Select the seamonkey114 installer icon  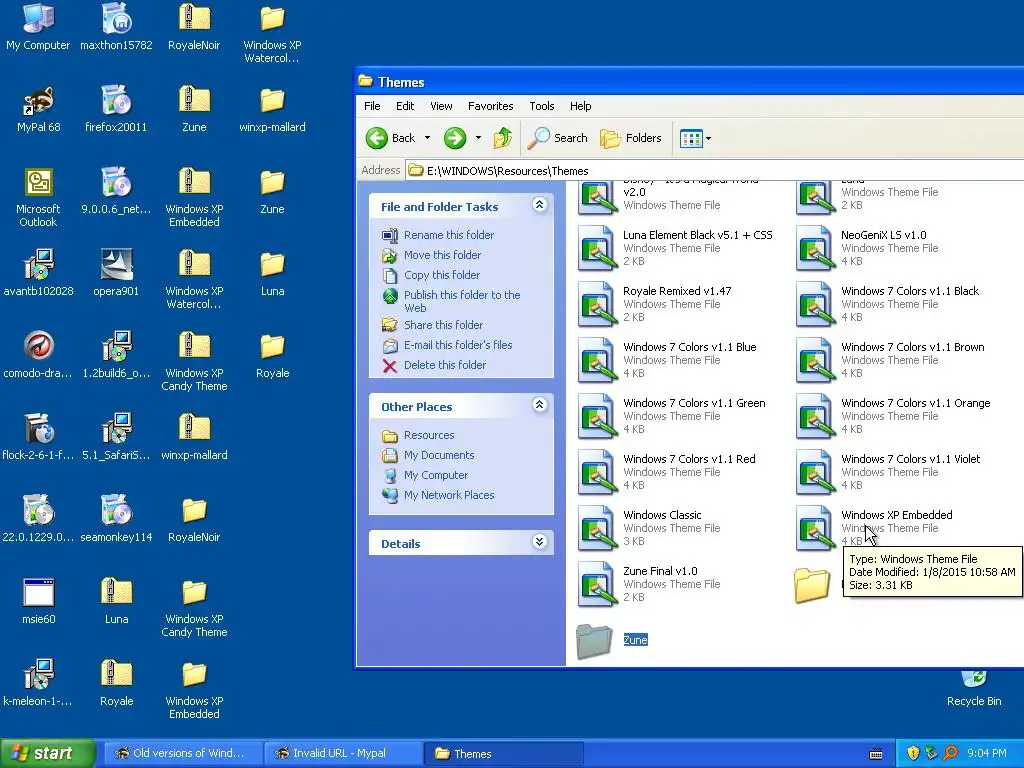pyautogui.click(x=116, y=519)
